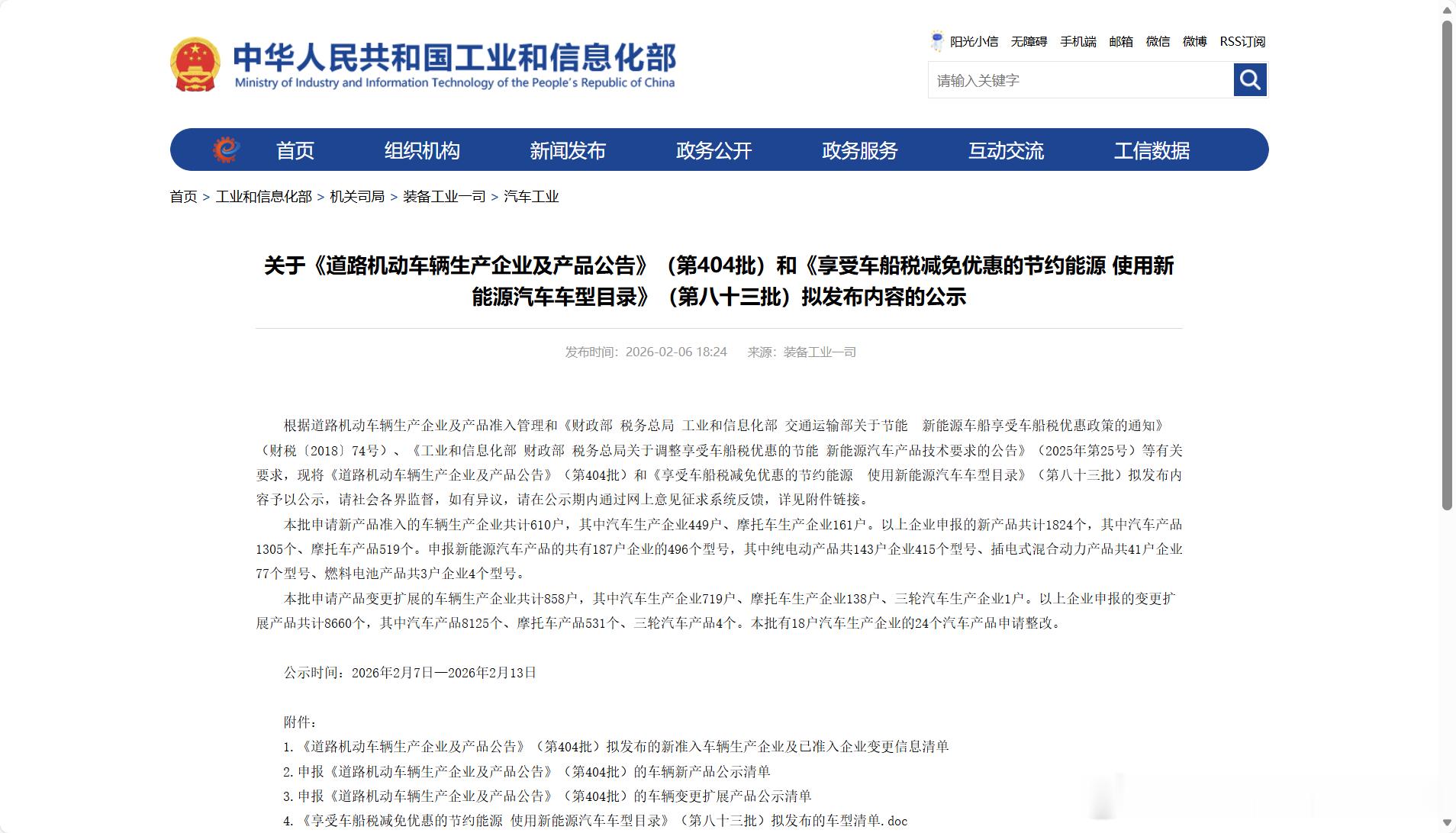
Task: Open the 组织机构 menu item
Action: tap(422, 150)
